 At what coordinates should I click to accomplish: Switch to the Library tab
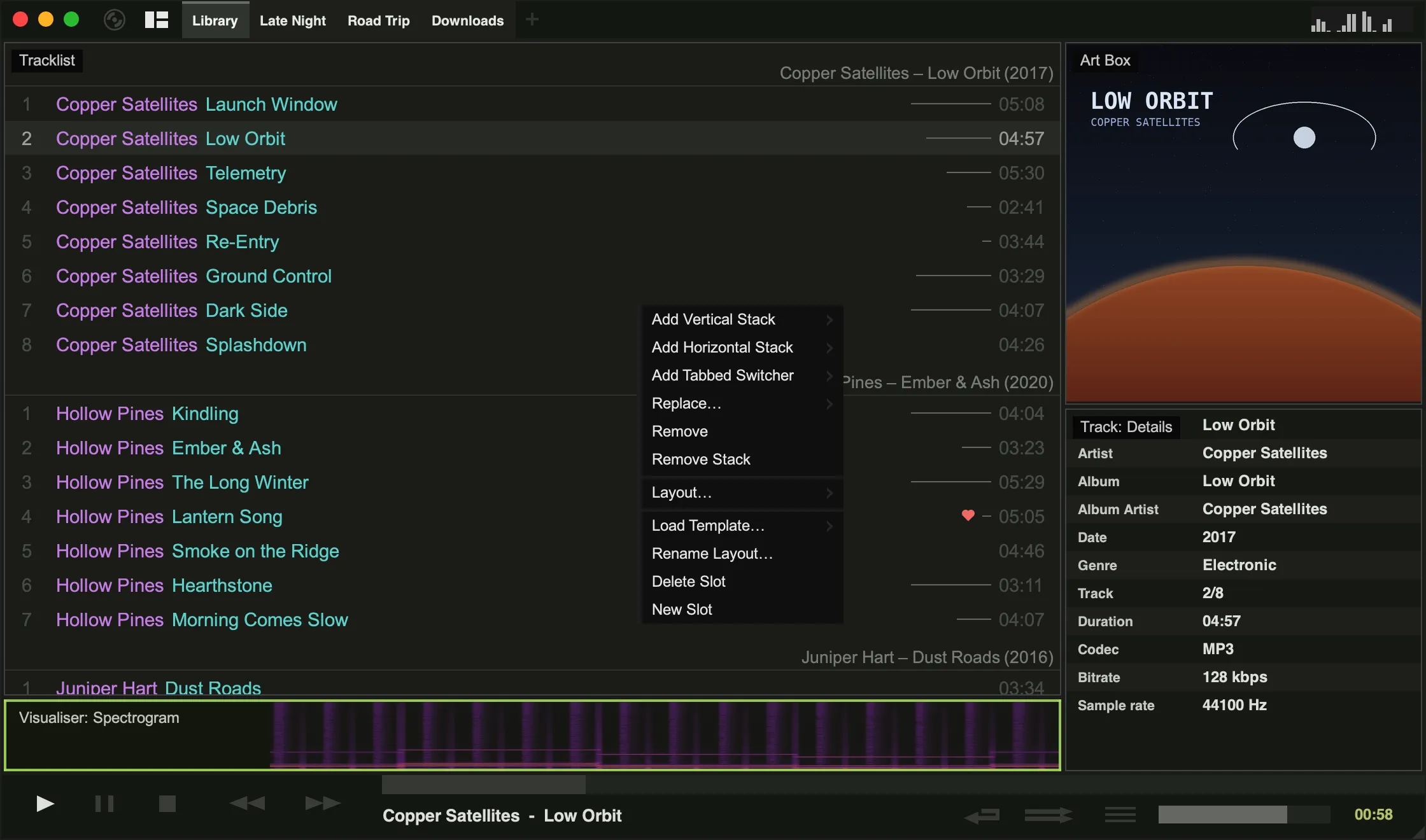pos(215,20)
